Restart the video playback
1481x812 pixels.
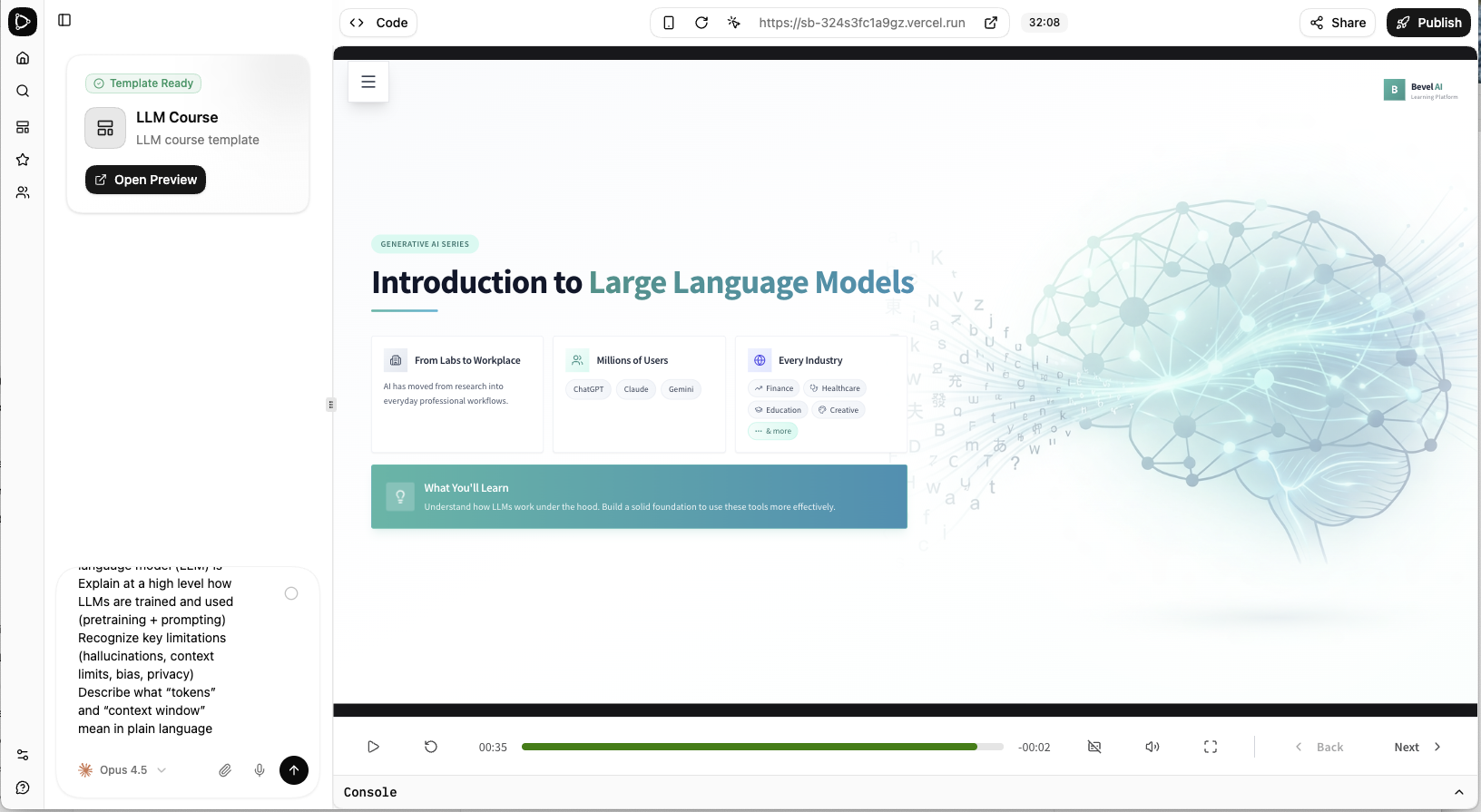431,747
